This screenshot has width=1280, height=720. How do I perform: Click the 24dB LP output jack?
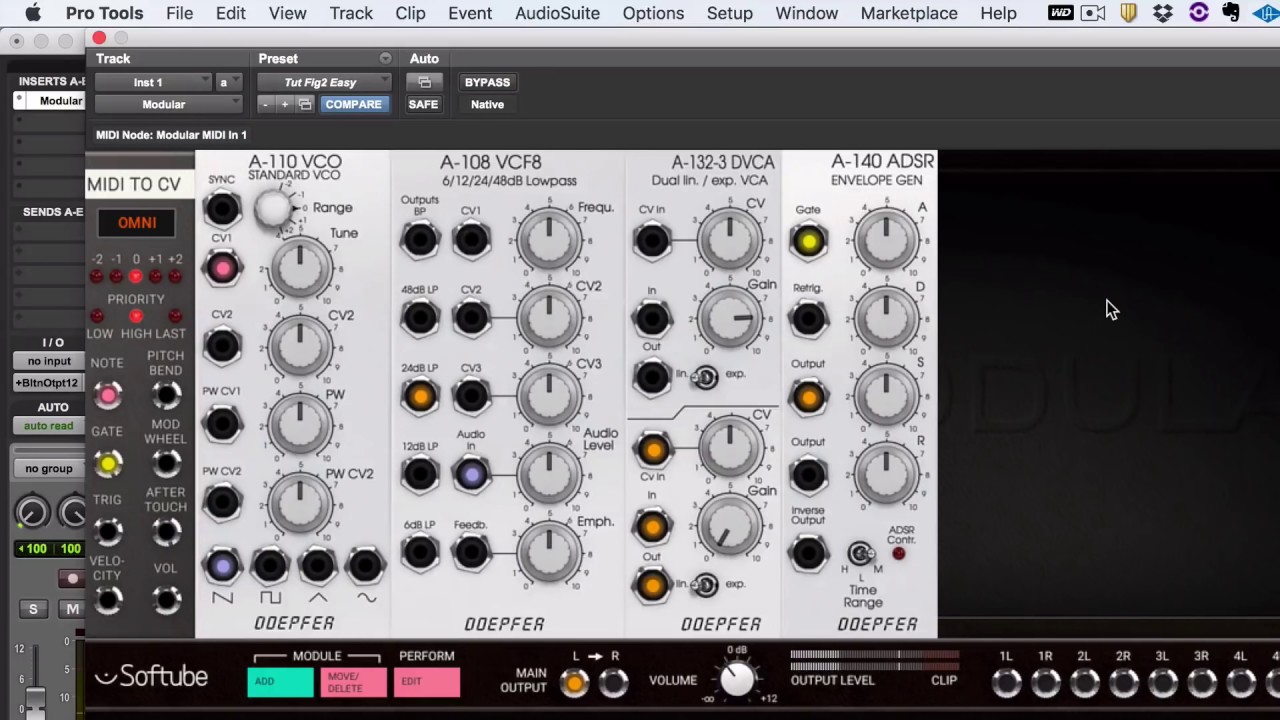coord(420,396)
